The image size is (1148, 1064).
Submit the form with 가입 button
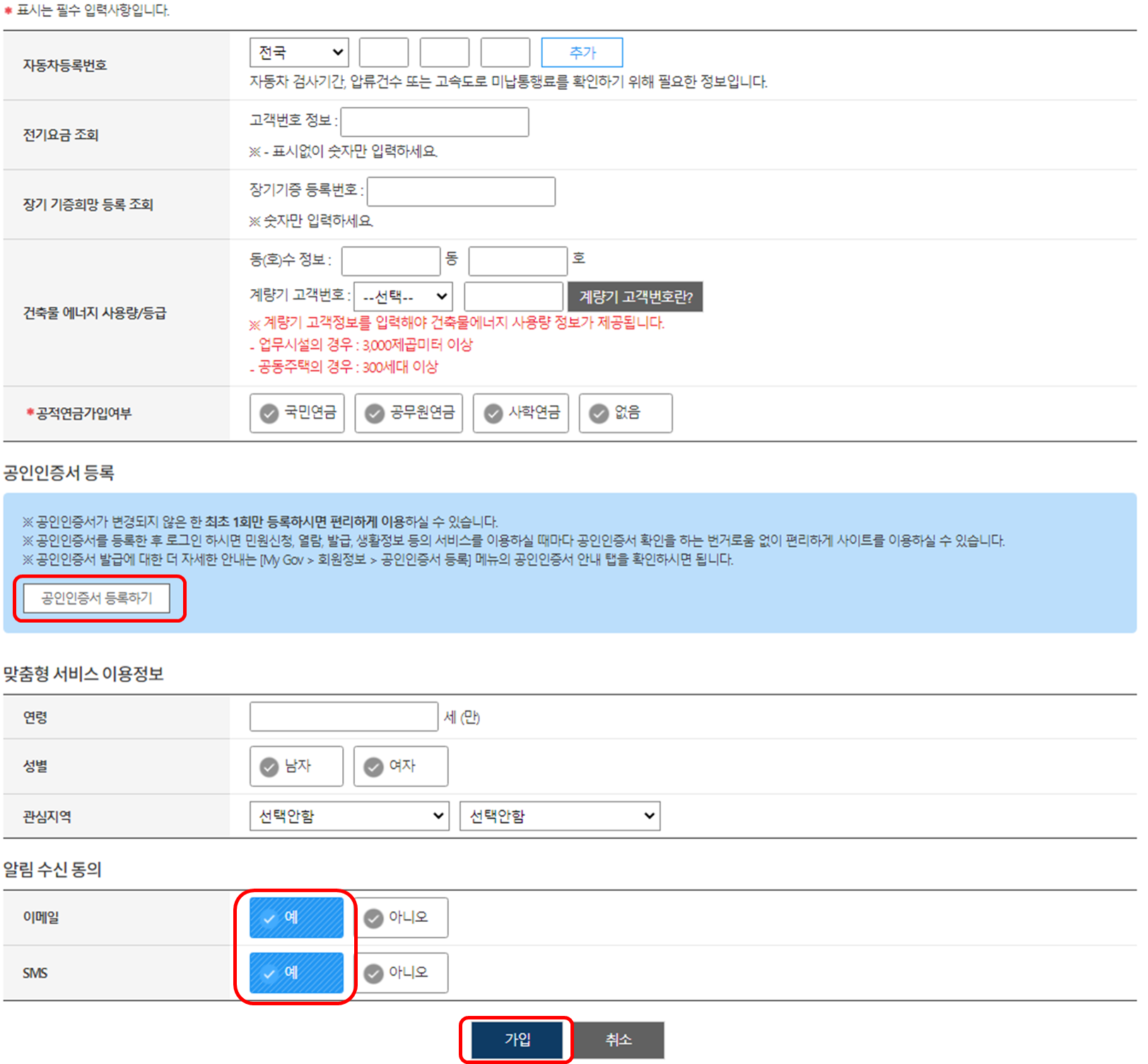(517, 1039)
